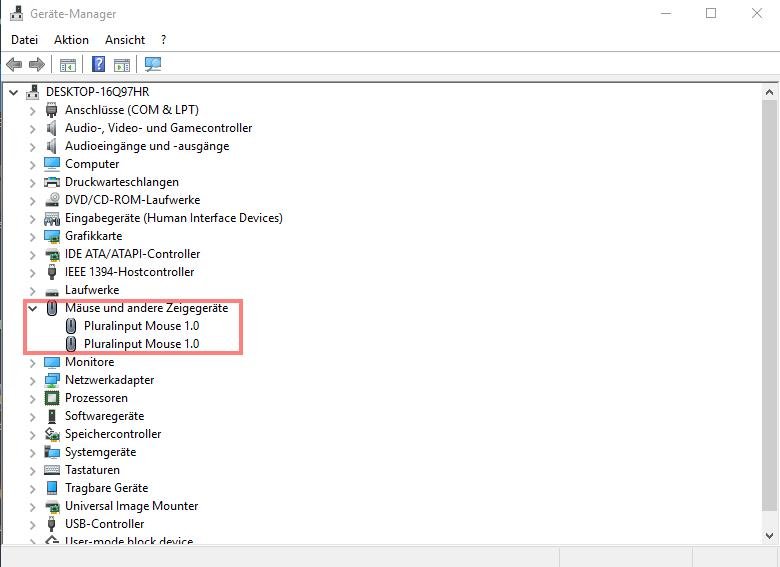
Task: Select IEEE 1394-Hostcontroller label
Action: pyautogui.click(x=129, y=272)
